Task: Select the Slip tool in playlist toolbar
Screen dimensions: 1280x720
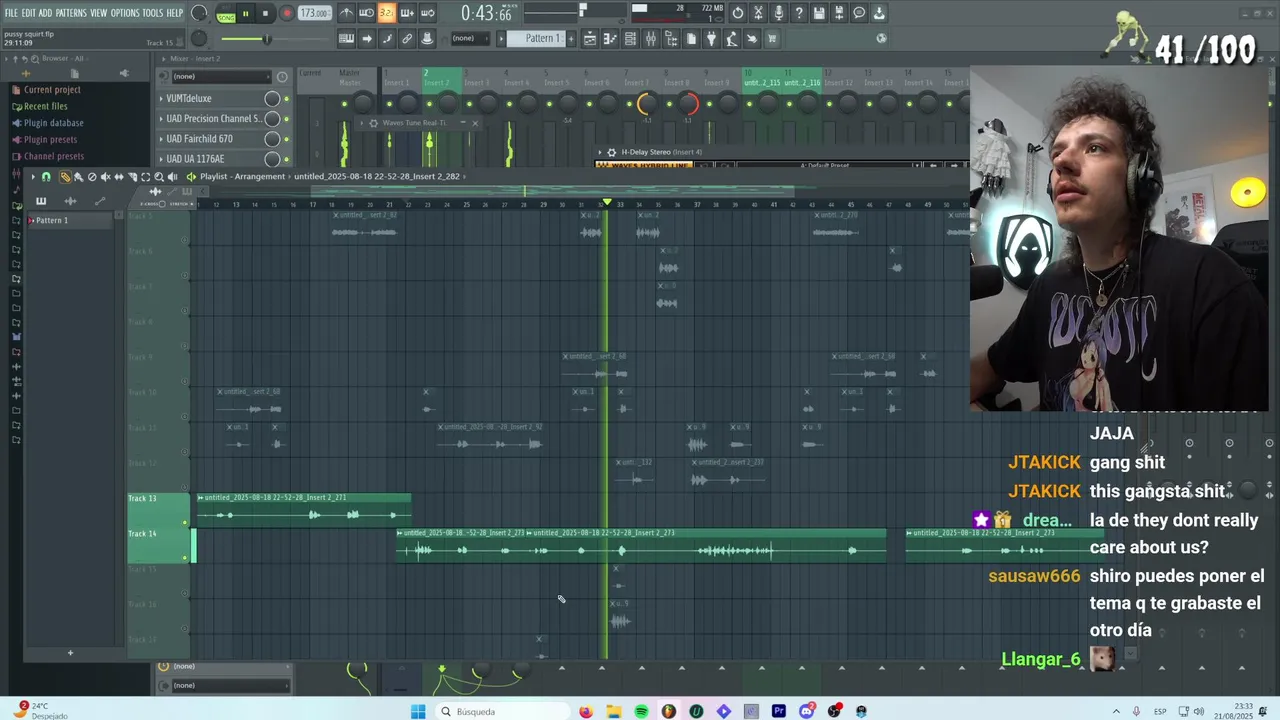Action: pos(119,177)
